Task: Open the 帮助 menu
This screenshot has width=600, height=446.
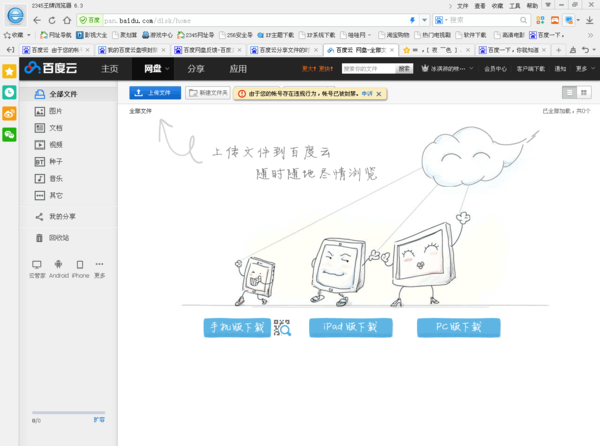Action: [x=532, y=6]
